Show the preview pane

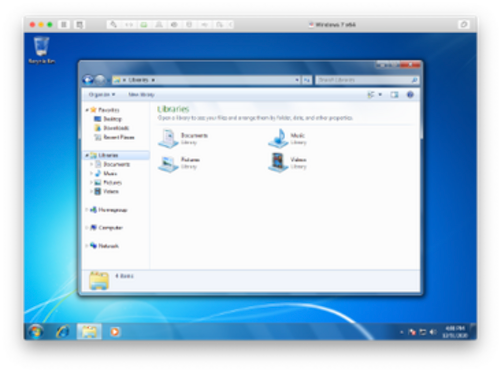pyautogui.click(x=394, y=95)
